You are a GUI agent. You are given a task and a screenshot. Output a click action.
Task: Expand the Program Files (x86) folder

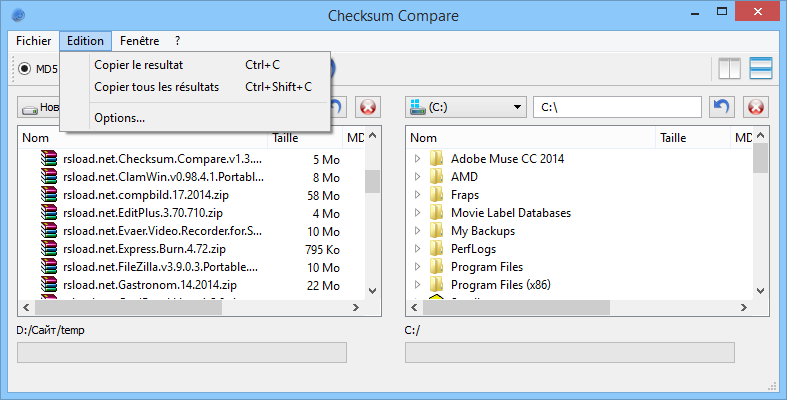(x=417, y=285)
